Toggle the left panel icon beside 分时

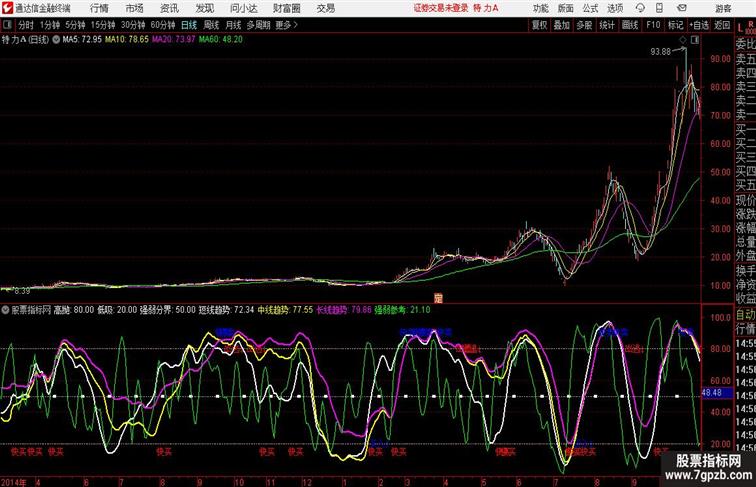7,25
